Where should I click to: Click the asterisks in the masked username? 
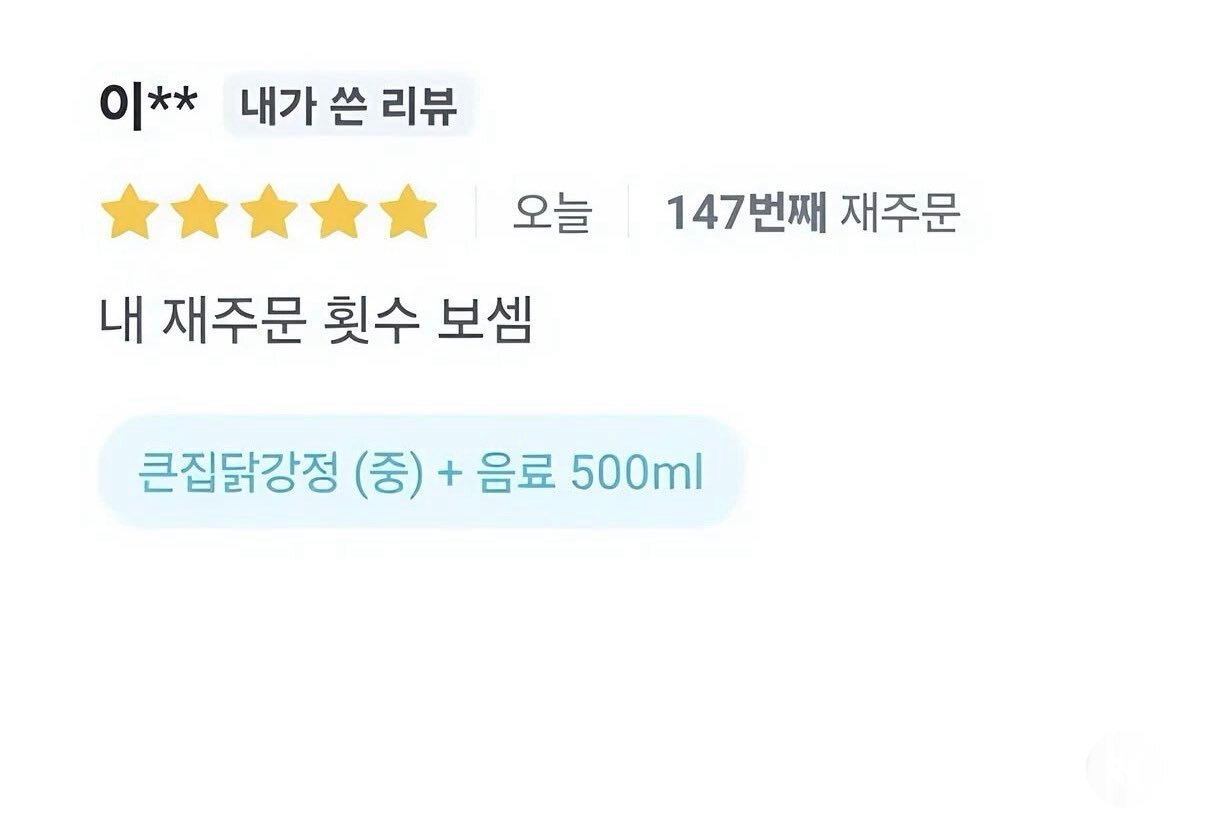click(x=173, y=101)
